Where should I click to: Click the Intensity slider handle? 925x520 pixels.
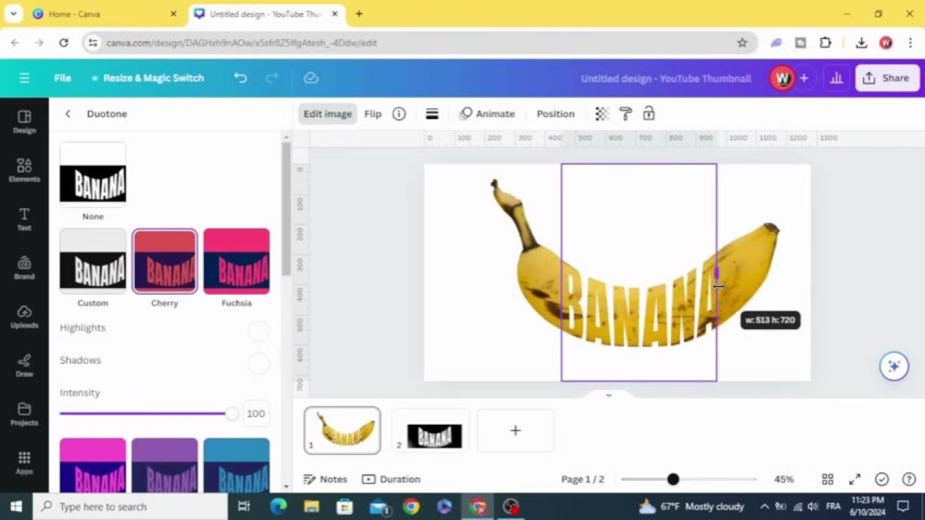231,414
